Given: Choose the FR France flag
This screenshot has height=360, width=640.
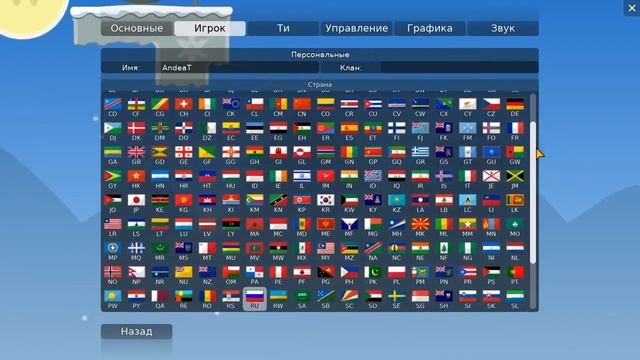Looking at the screenshot, I should (x=515, y=128).
